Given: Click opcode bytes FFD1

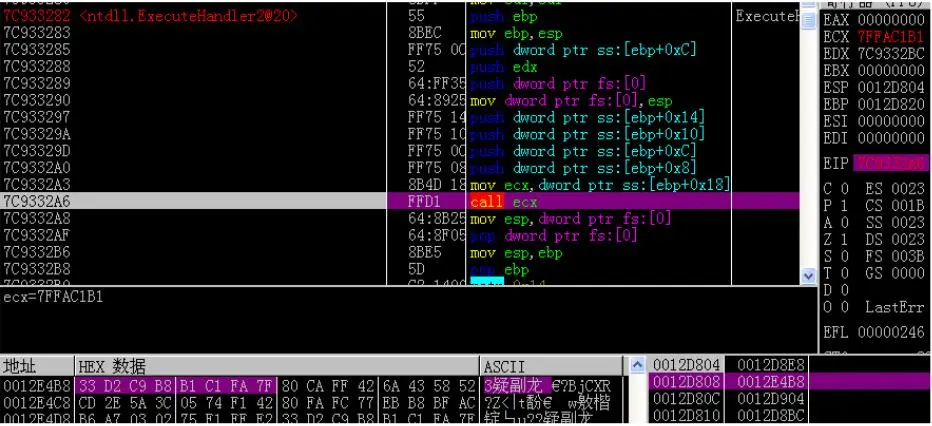Looking at the screenshot, I should 424,201.
